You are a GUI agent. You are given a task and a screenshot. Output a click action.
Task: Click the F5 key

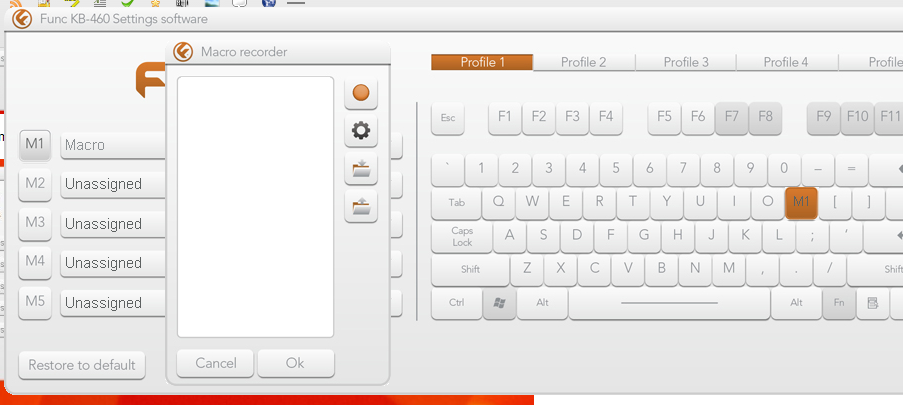[665, 118]
